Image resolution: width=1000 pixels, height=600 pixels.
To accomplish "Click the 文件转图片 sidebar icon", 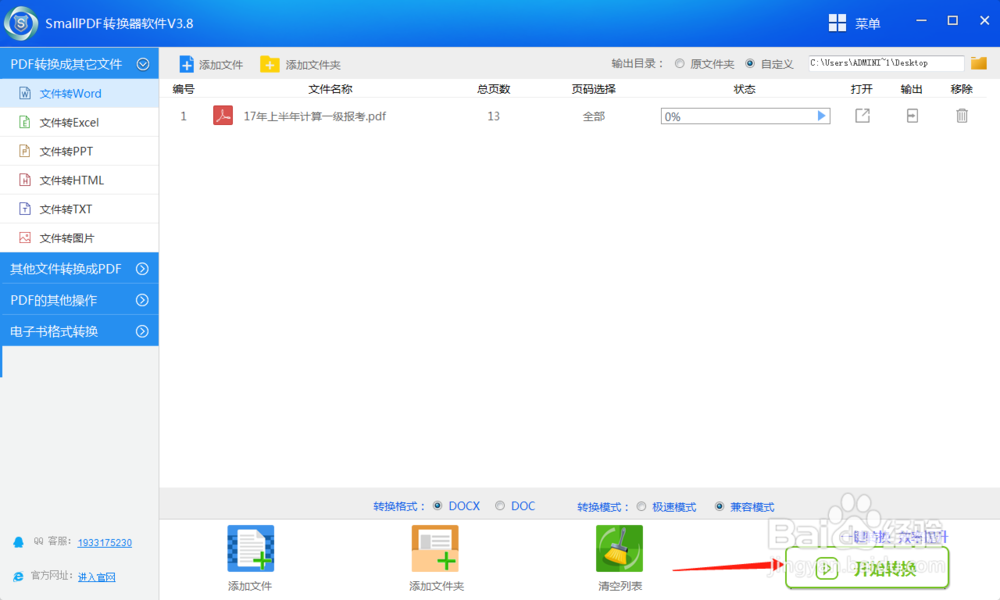I will [x=24, y=237].
